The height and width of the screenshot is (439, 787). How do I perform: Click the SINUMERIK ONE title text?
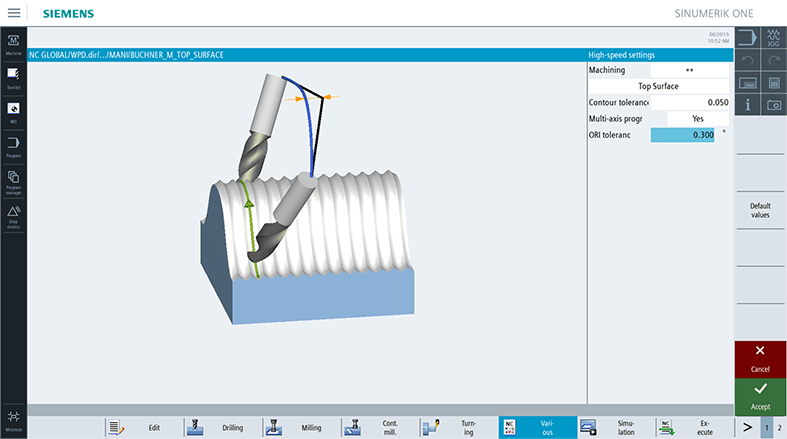pos(714,14)
